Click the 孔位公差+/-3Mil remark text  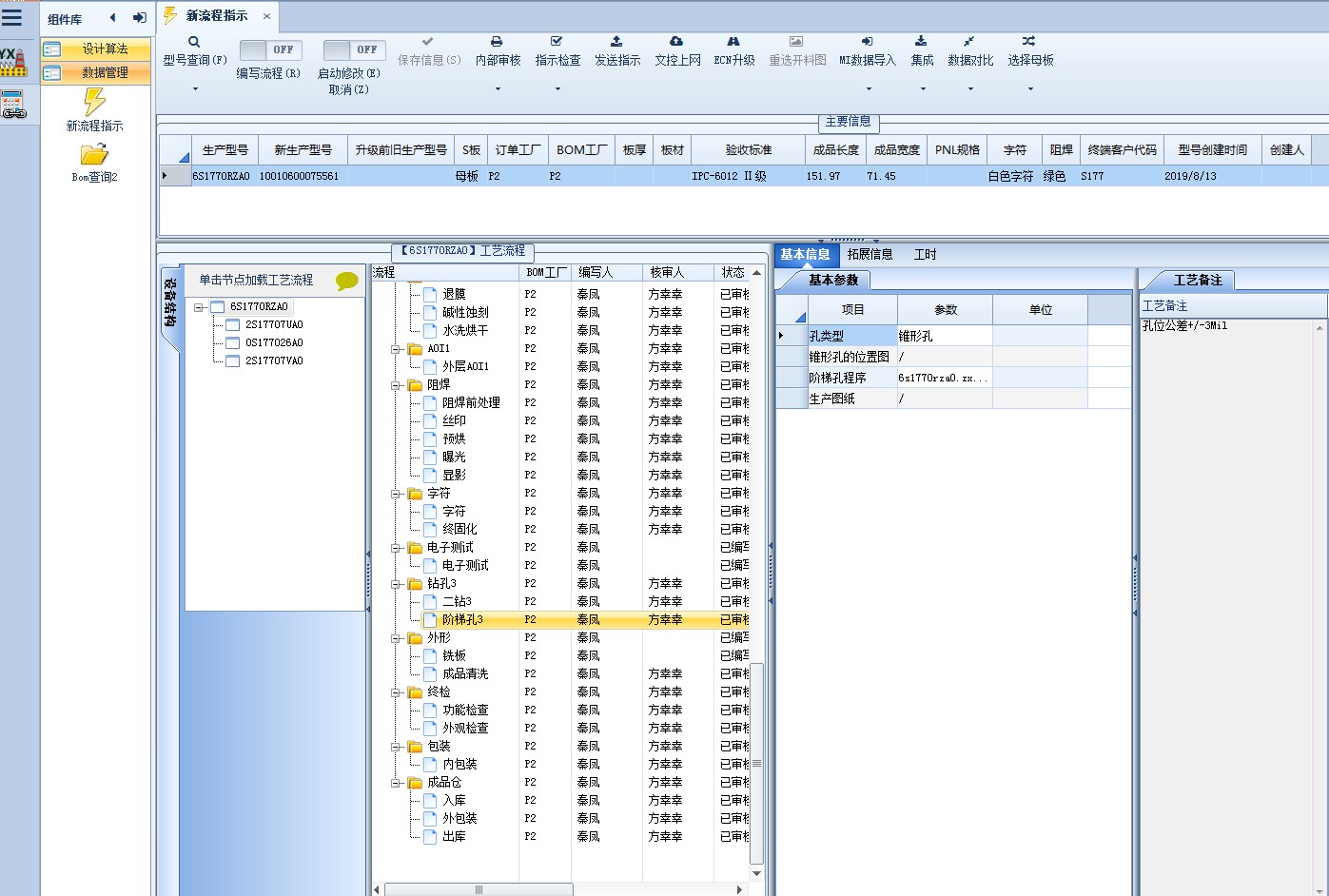point(1184,325)
